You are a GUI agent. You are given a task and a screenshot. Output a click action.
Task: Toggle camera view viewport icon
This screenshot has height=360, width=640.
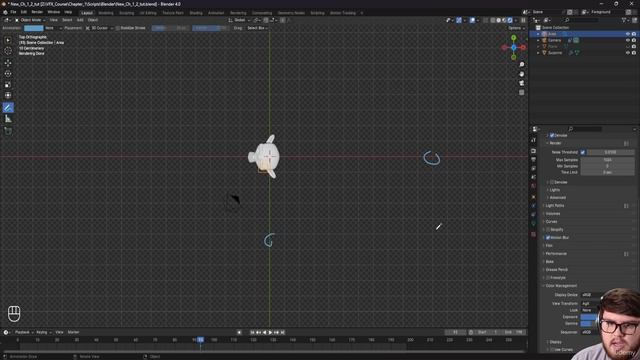tap(522, 83)
